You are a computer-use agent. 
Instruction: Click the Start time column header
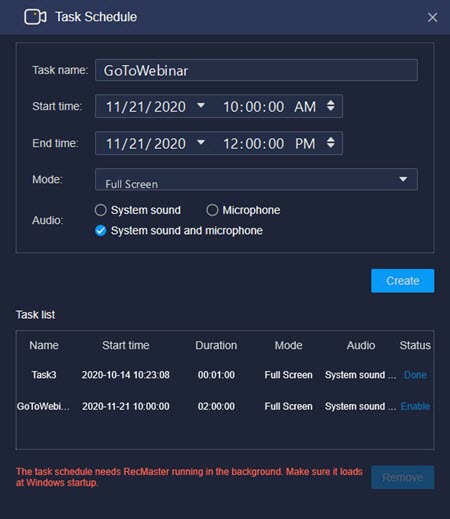[126, 345]
